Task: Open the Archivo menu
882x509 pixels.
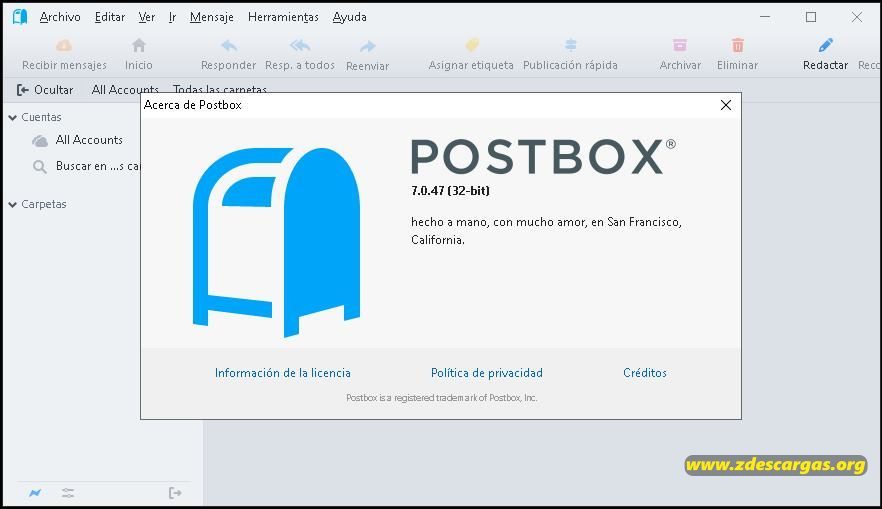Action: point(60,17)
